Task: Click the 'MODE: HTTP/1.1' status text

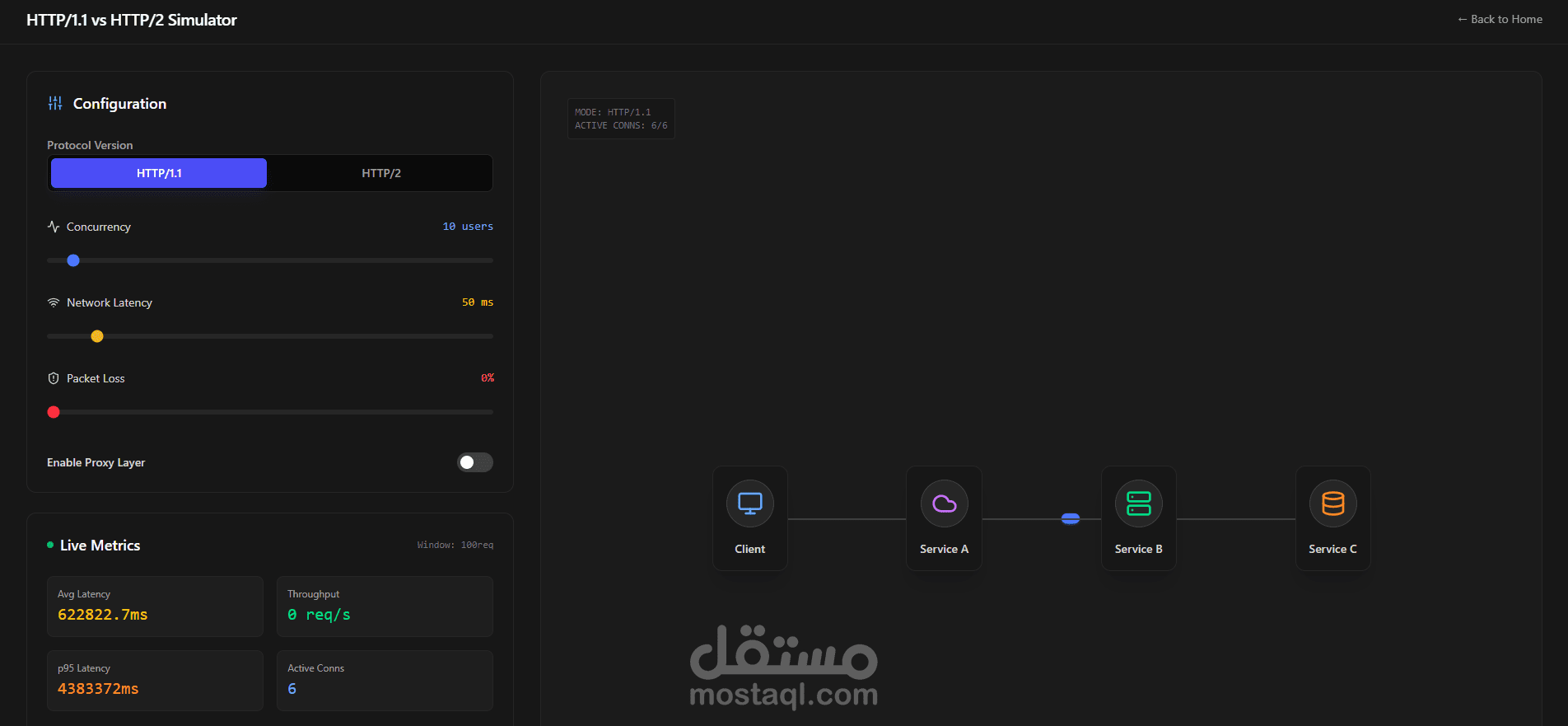Action: pos(613,112)
